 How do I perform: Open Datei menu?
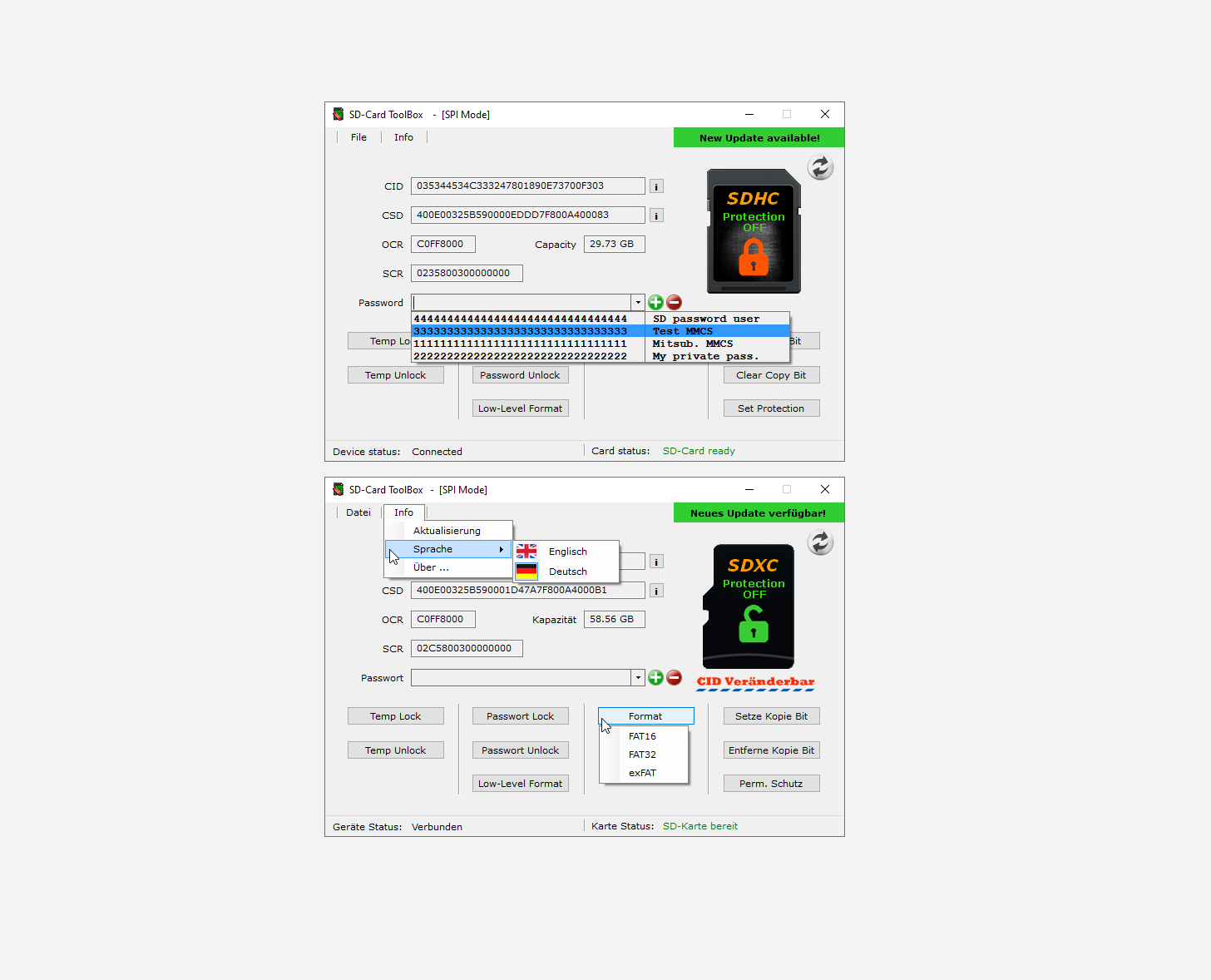pos(358,512)
